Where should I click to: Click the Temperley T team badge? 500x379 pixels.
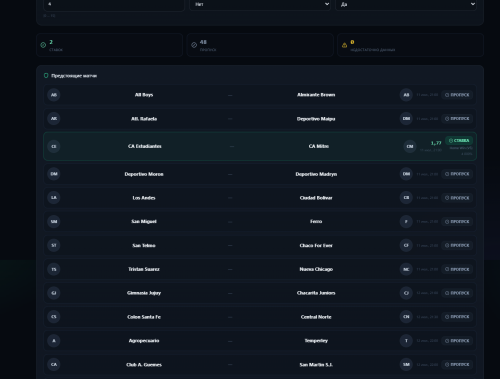point(406,341)
